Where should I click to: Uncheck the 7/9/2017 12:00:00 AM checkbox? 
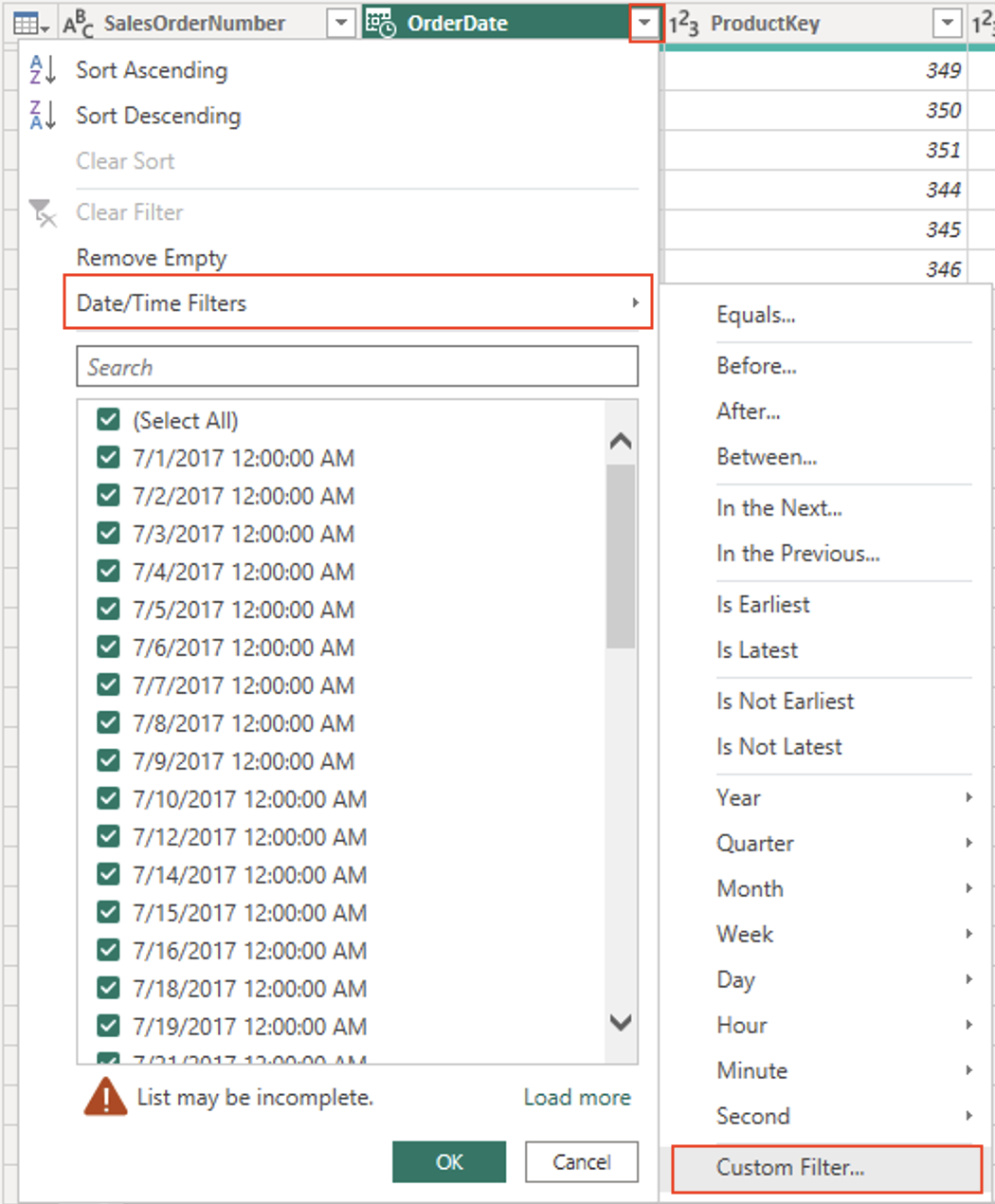point(109,760)
